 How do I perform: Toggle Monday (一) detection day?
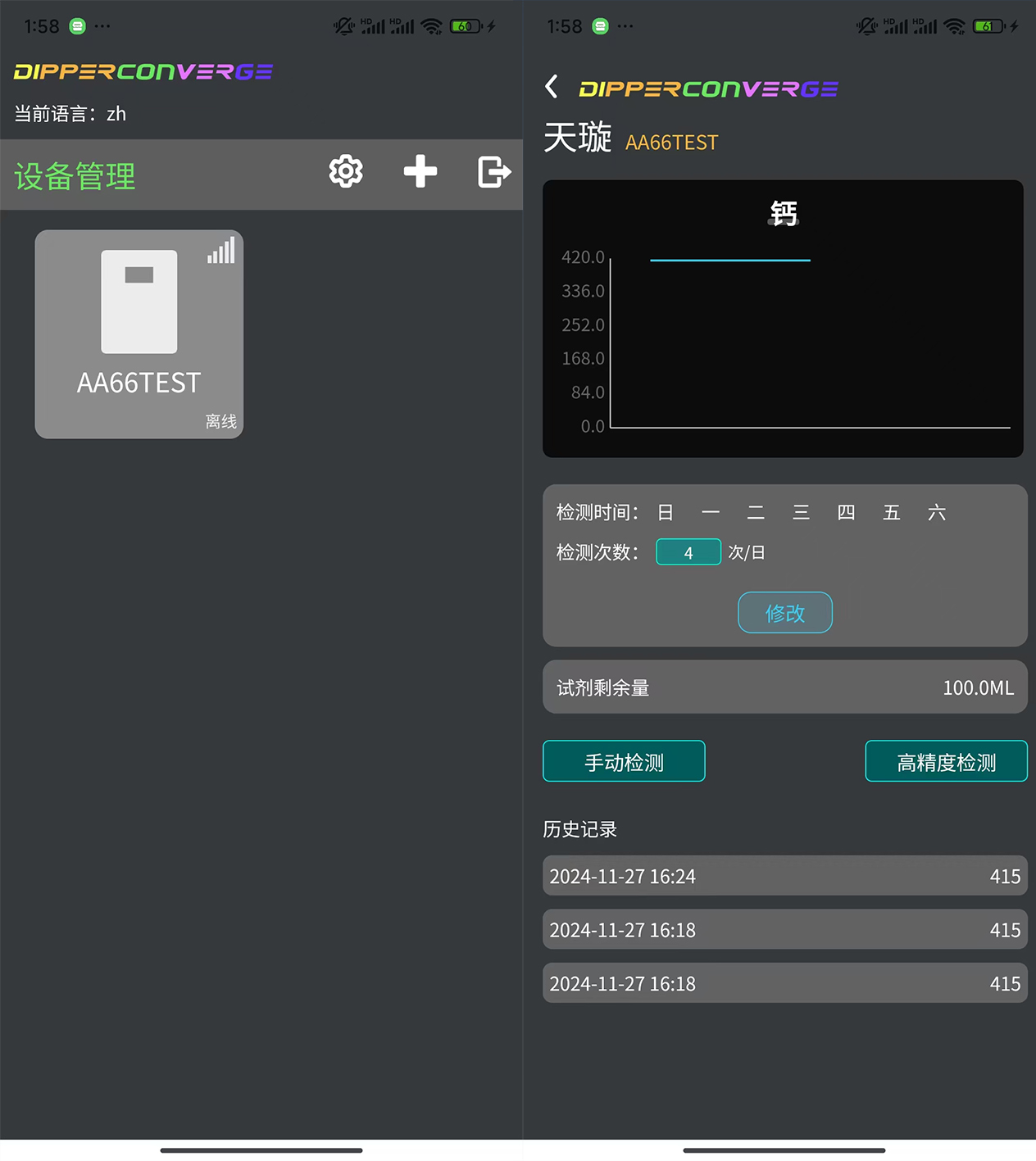[711, 513]
